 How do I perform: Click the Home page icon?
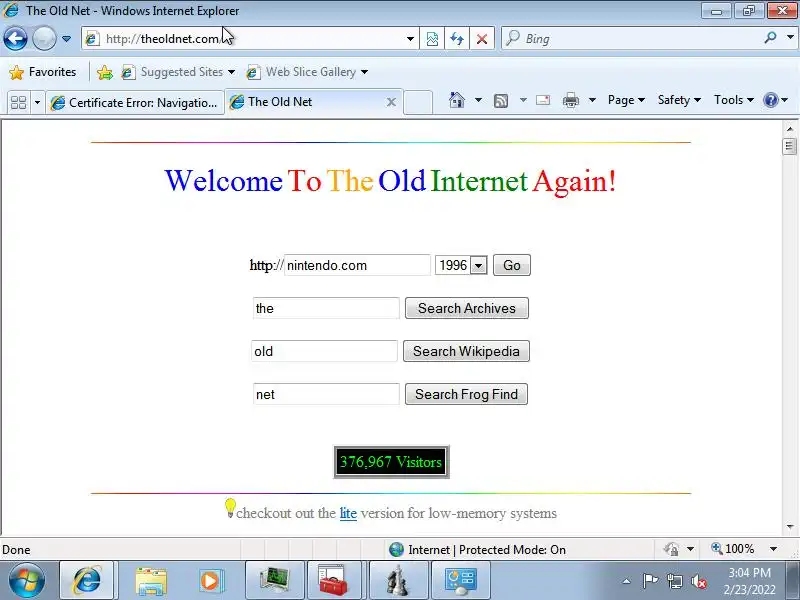(457, 100)
